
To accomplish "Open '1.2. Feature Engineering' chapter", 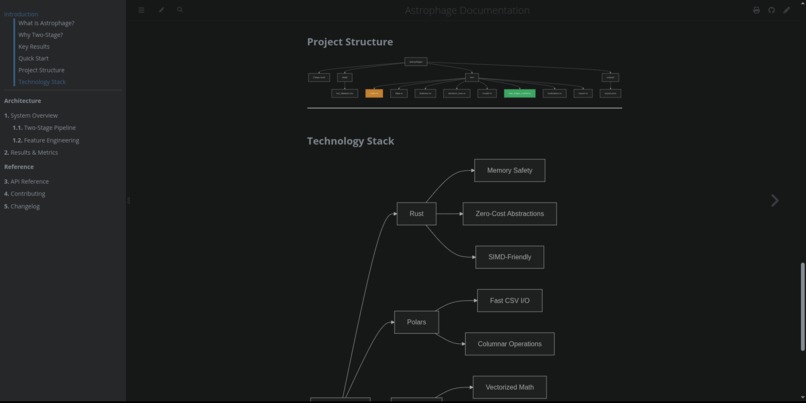I will click(46, 140).
